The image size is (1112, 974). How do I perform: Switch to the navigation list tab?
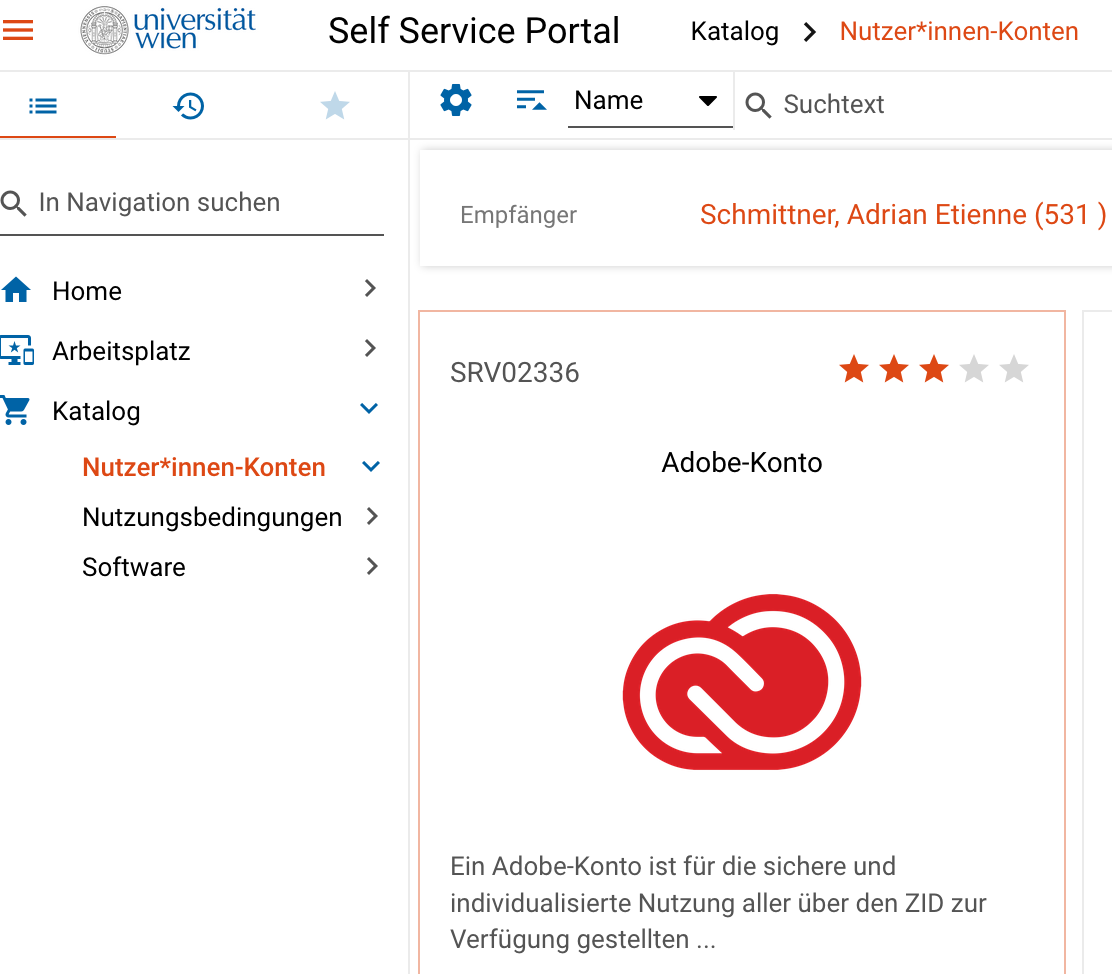click(x=43, y=106)
